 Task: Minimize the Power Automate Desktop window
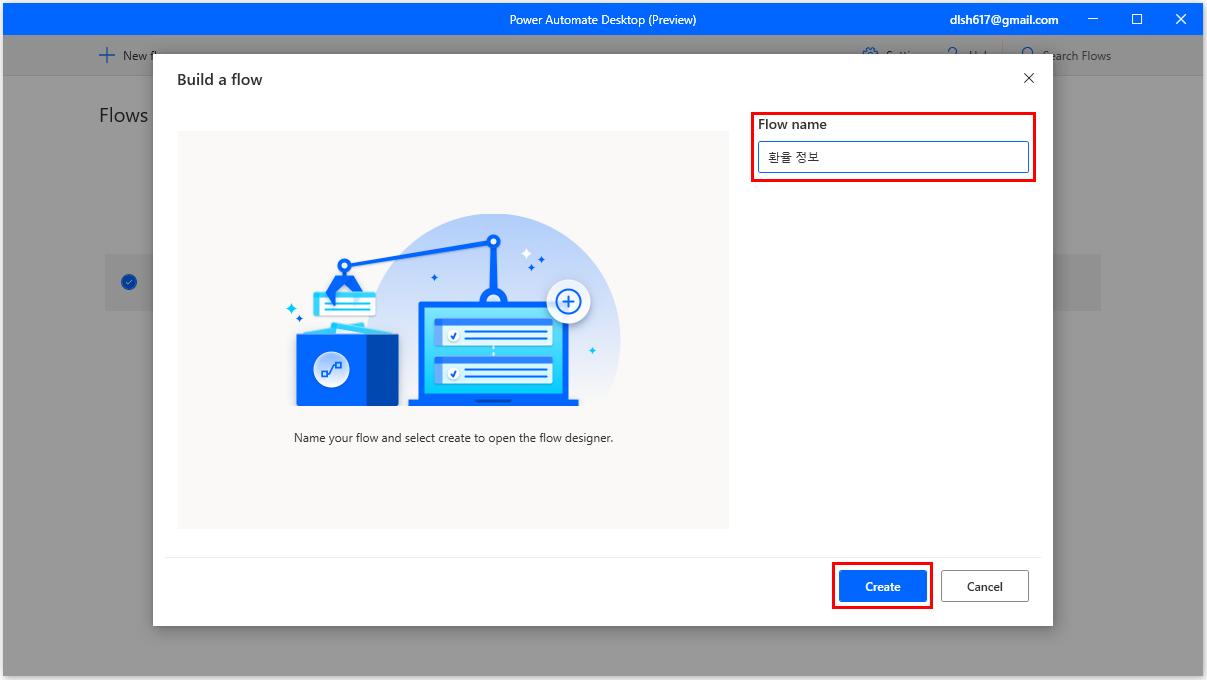1092,19
